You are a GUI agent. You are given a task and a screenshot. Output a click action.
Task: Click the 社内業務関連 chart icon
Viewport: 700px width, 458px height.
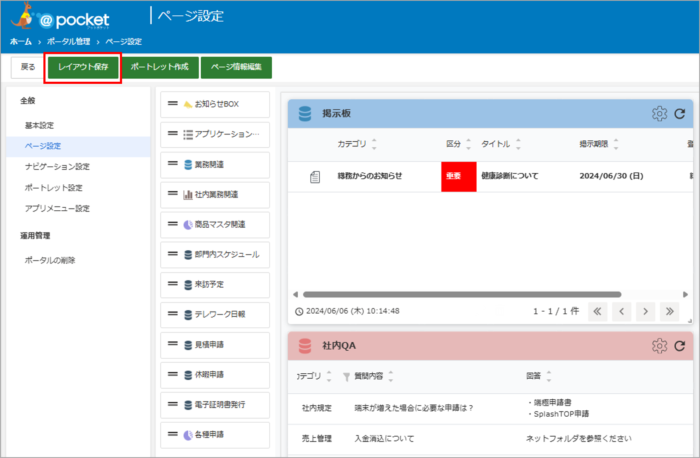click(x=188, y=195)
